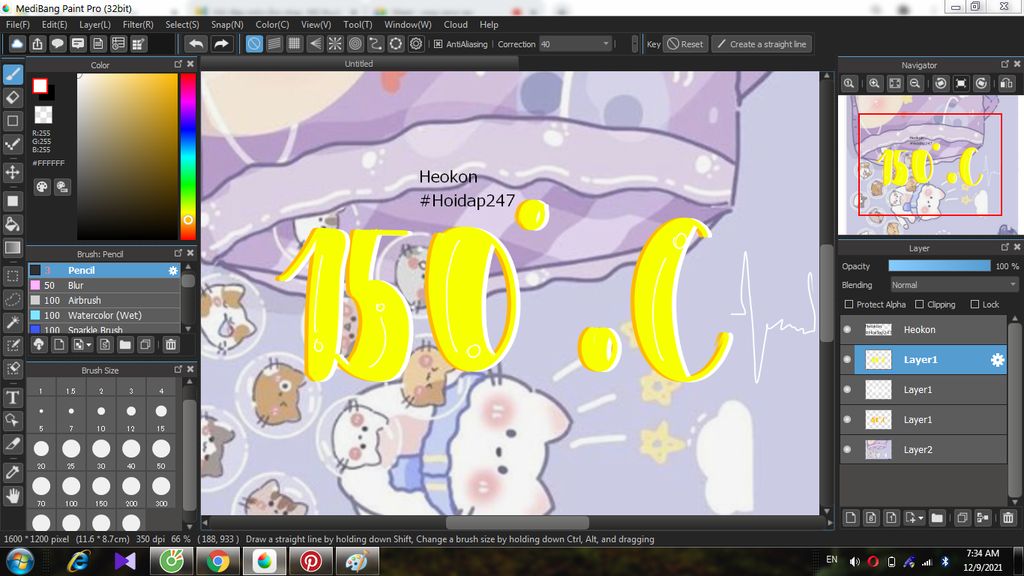Enable Lock checkbox
This screenshot has width=1024, height=576.
[x=974, y=304]
